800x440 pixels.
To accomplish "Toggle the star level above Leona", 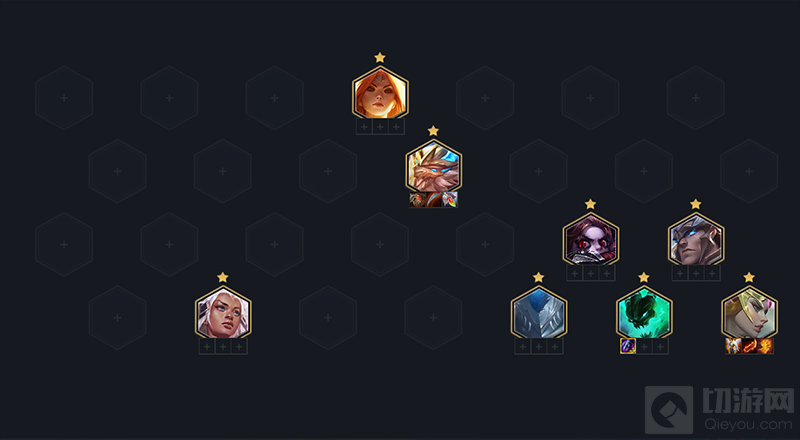I will click(380, 57).
